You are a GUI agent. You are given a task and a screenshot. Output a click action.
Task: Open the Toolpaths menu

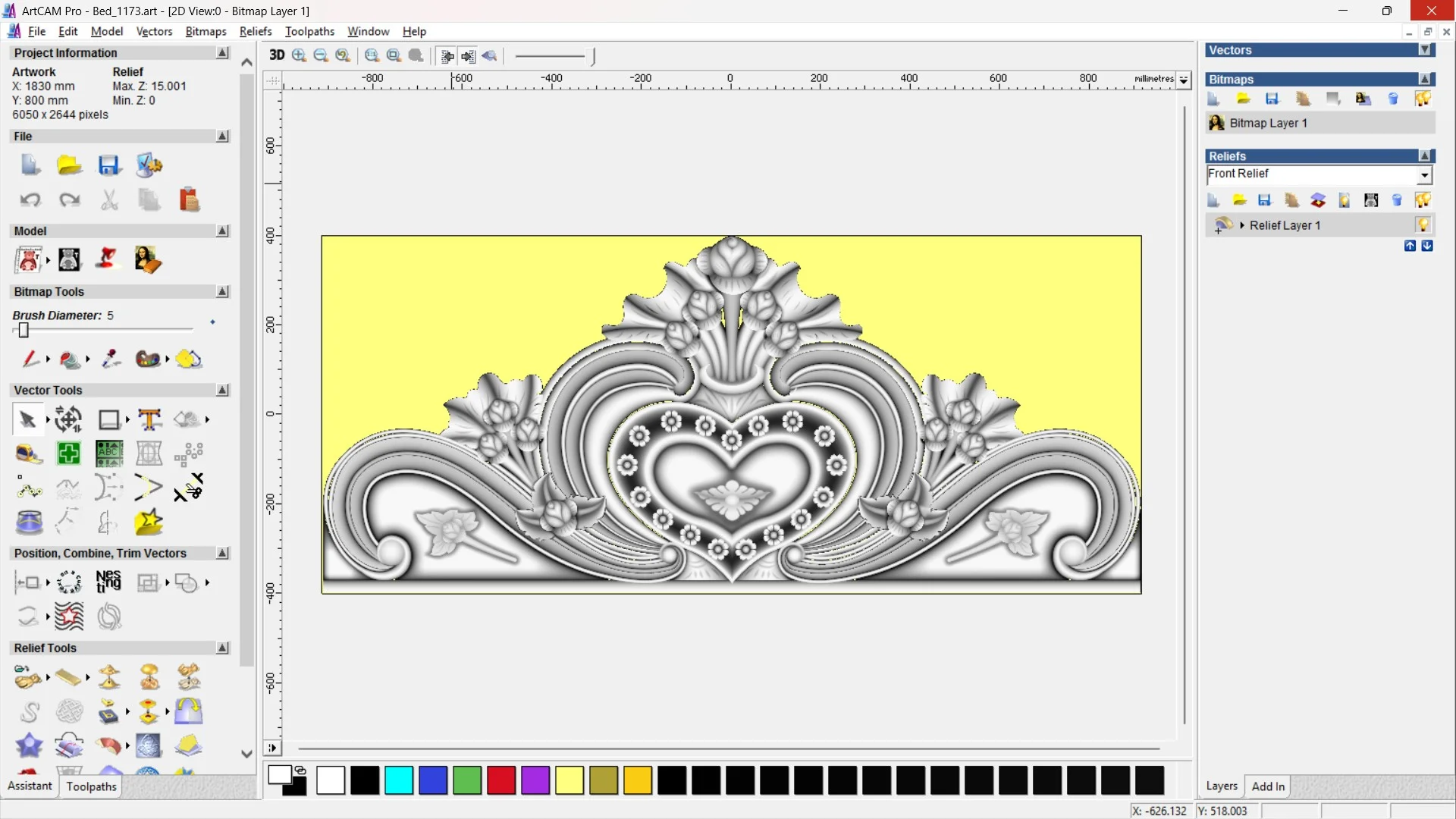pos(309,31)
